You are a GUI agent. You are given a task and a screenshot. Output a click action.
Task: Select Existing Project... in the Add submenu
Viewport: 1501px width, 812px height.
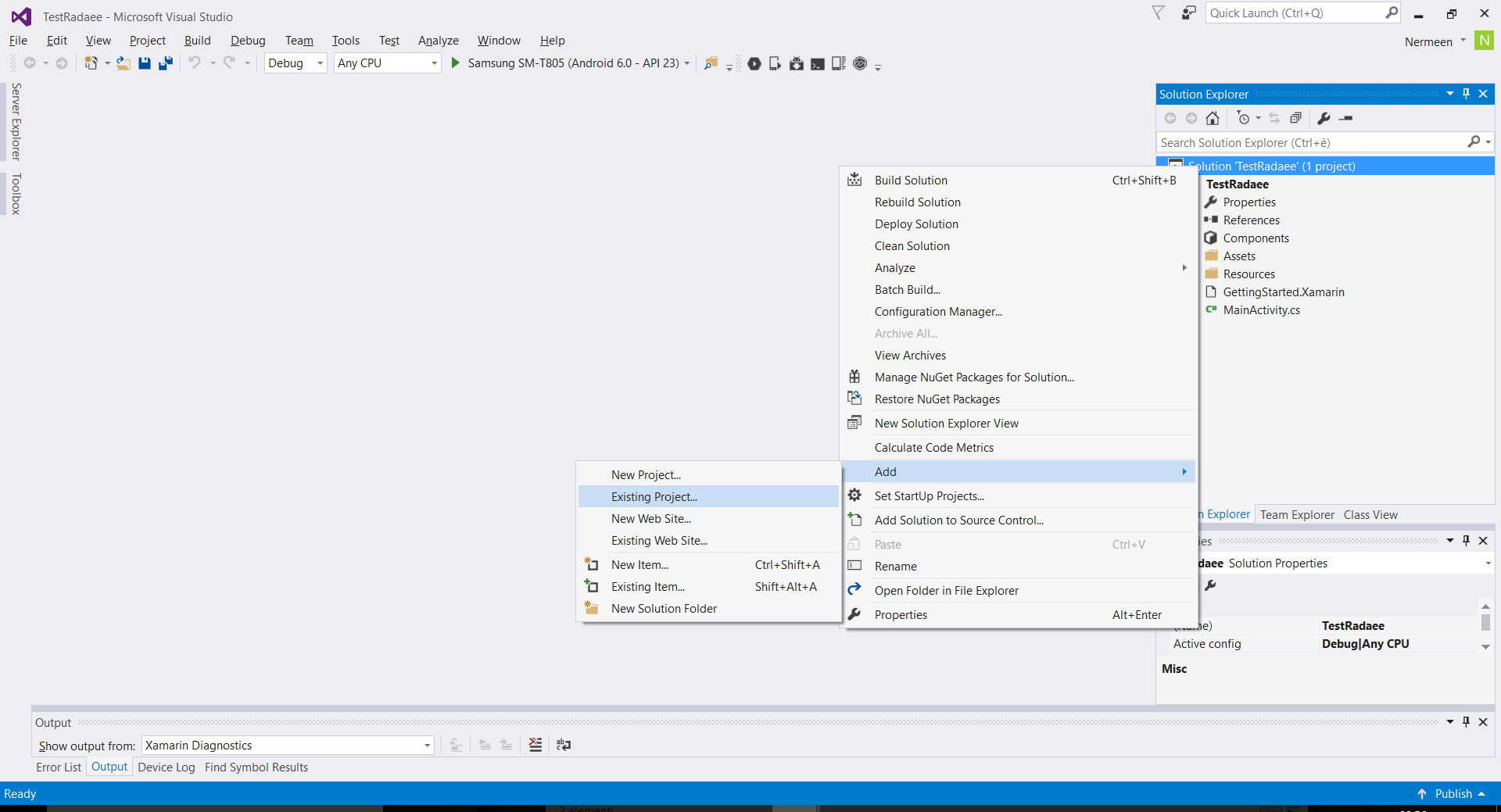click(654, 497)
